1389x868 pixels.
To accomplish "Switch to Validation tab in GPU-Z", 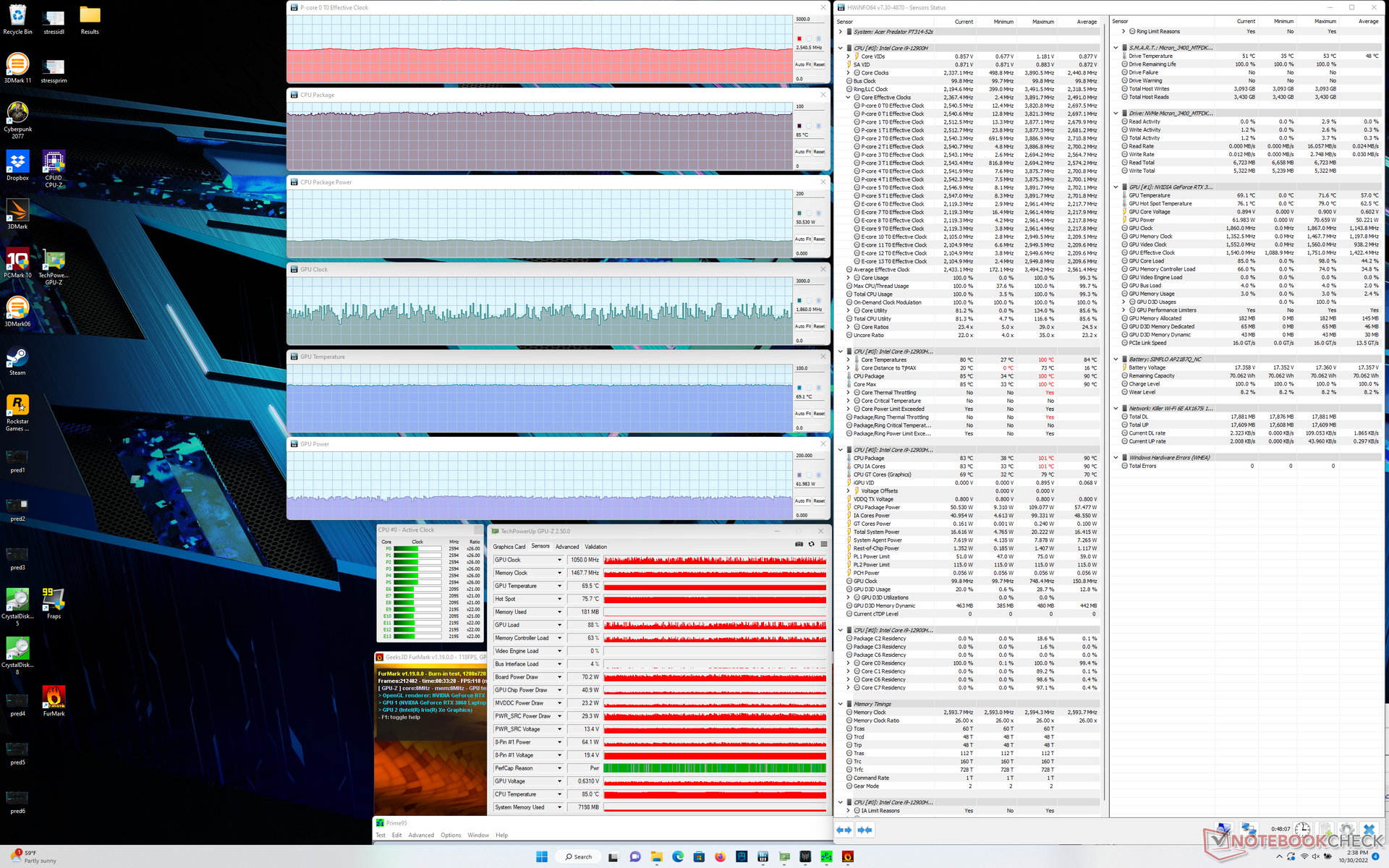I will pyautogui.click(x=596, y=547).
